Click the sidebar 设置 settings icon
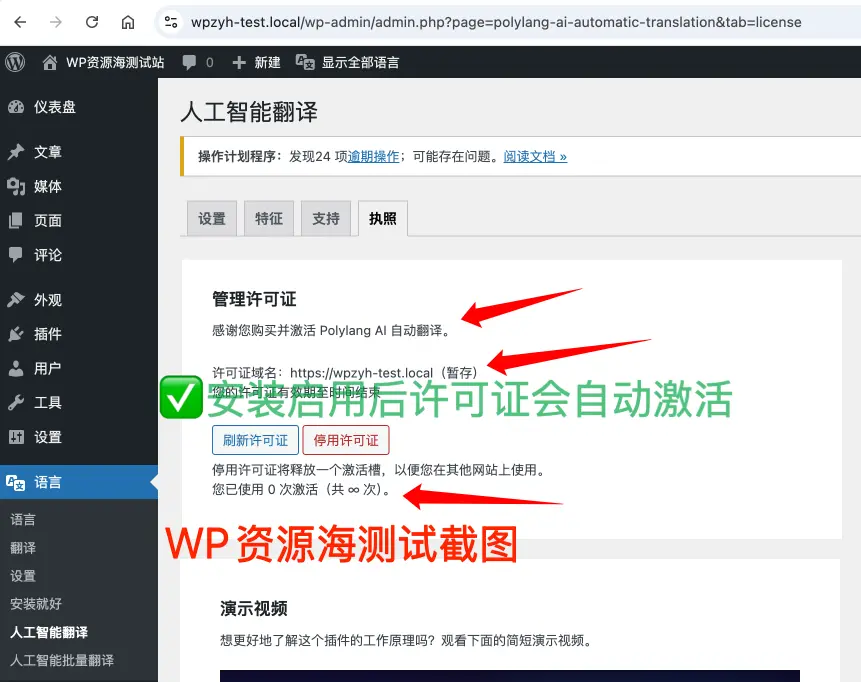 tap(16, 437)
